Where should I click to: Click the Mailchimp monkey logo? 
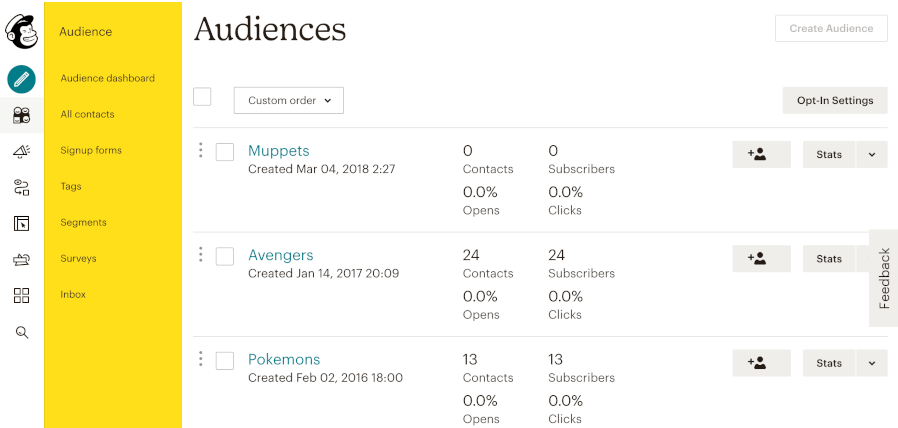click(22, 32)
